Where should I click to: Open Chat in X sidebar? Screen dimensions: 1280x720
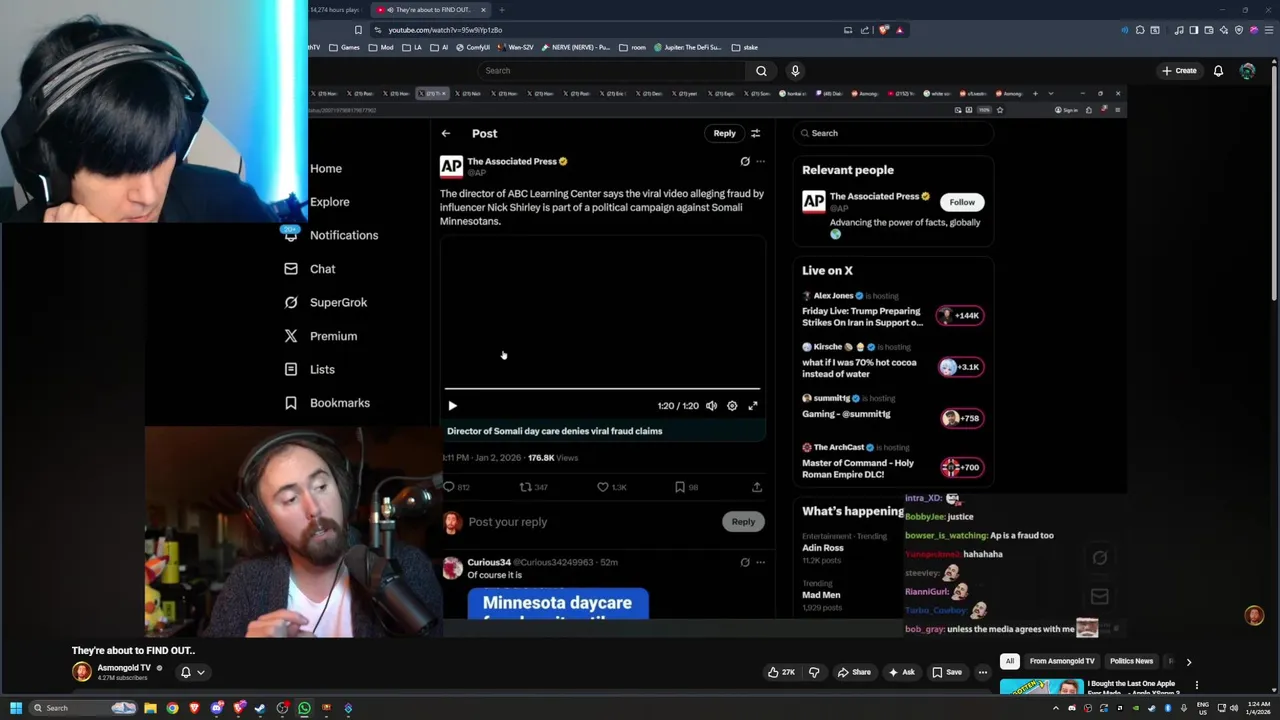(310, 269)
